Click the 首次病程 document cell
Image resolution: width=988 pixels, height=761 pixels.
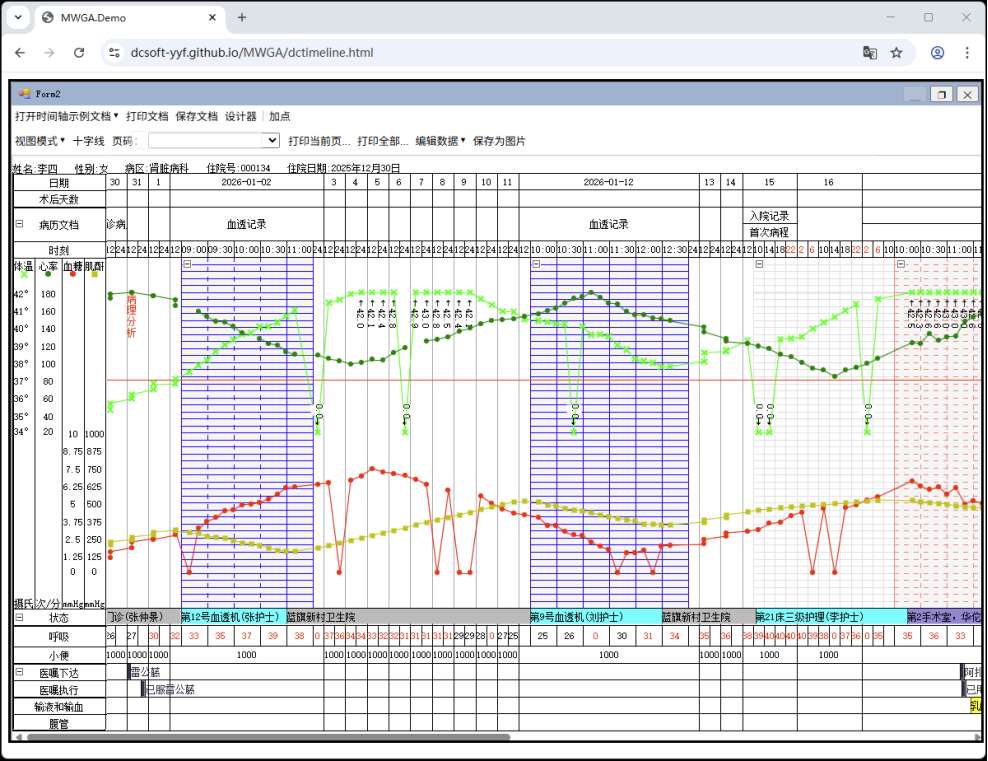click(x=769, y=232)
